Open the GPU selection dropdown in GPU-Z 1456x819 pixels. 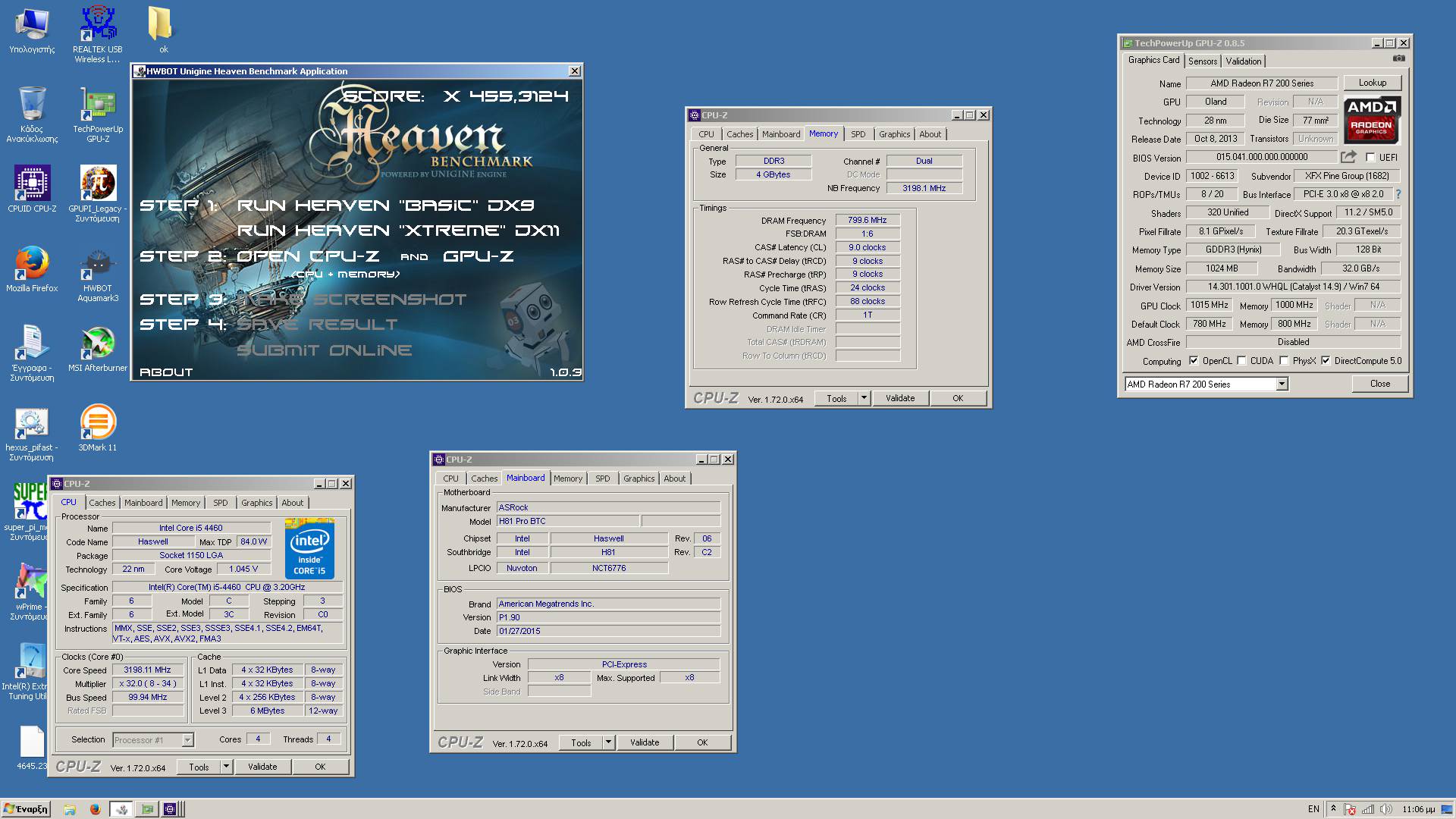pos(1282,384)
